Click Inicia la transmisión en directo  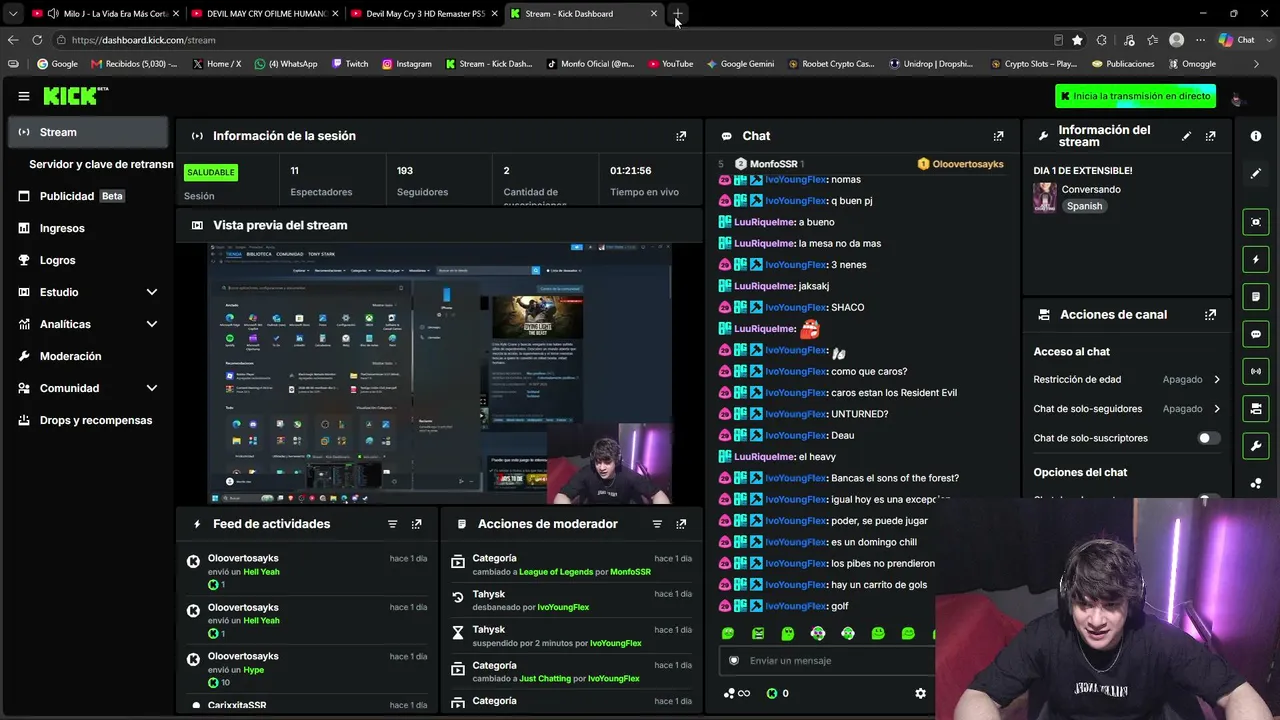point(1135,96)
